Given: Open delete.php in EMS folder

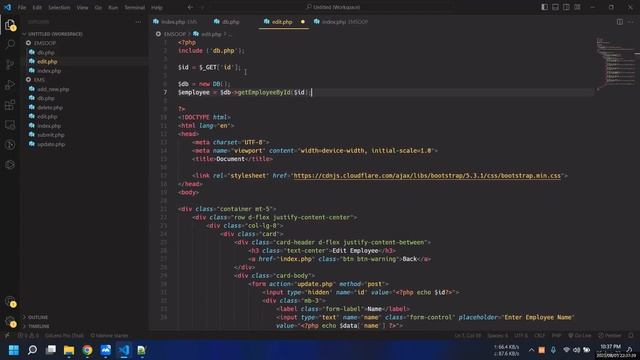Looking at the screenshot, I should [x=49, y=107].
